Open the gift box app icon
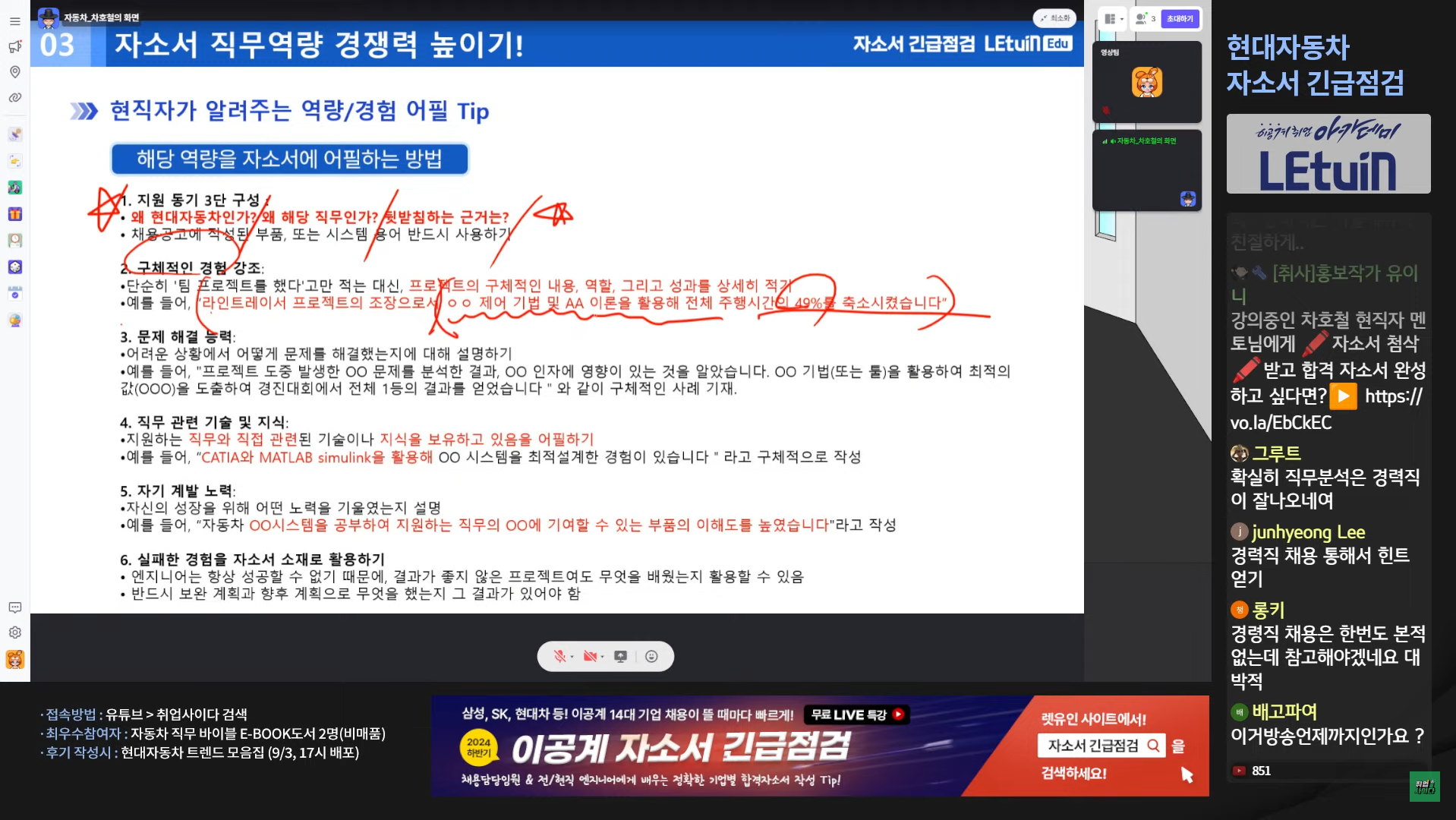This screenshot has width=1456, height=820. coord(14,214)
